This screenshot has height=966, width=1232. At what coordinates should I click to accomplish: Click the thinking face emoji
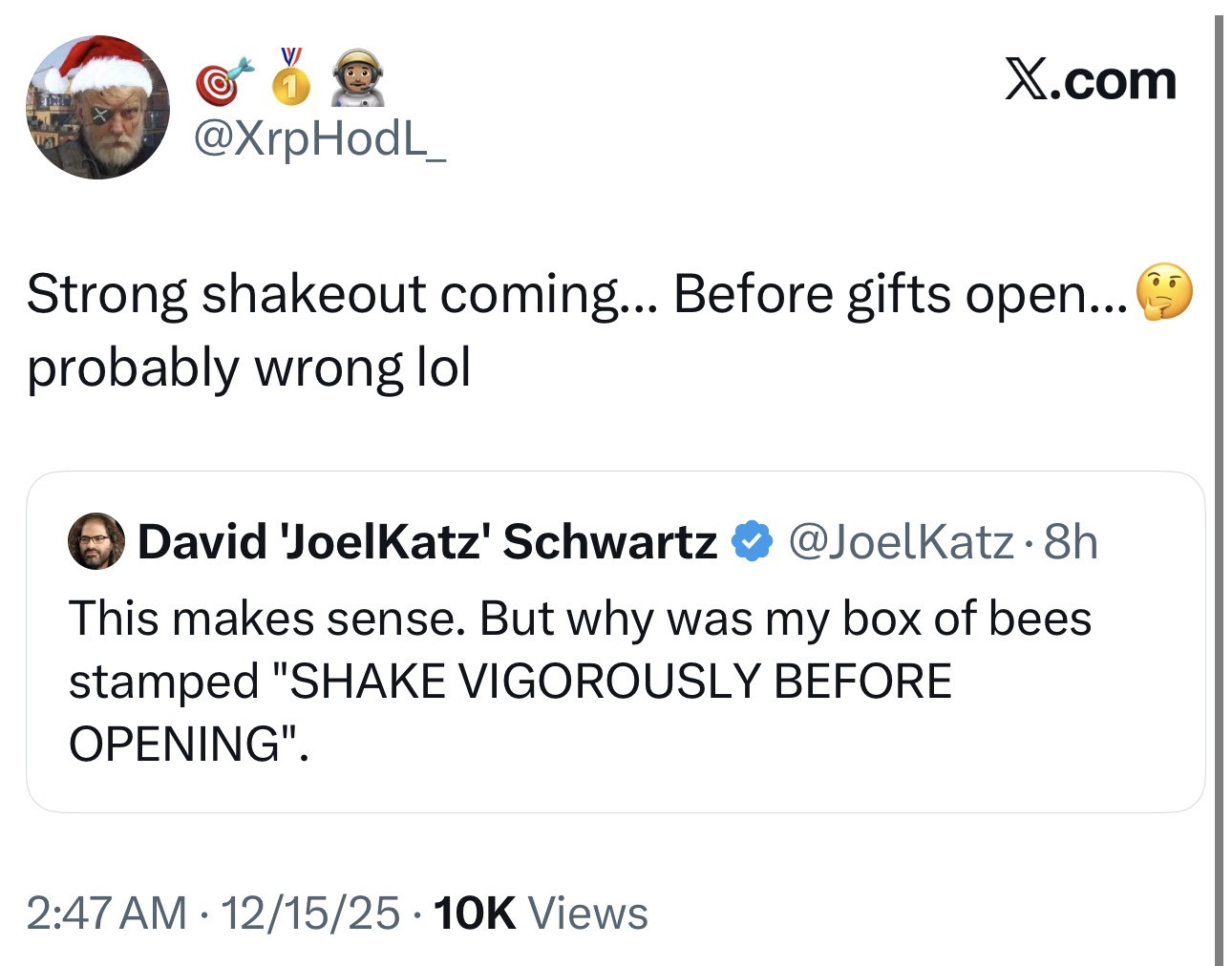pyautogui.click(x=1164, y=293)
